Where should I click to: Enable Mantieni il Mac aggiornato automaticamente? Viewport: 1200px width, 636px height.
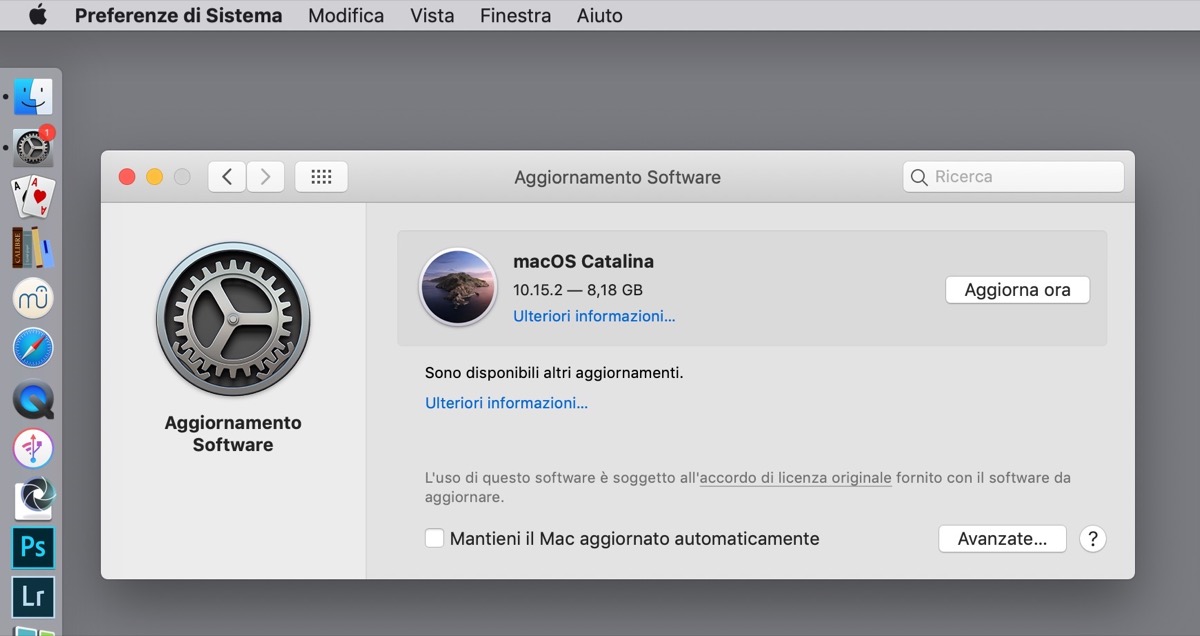point(435,538)
